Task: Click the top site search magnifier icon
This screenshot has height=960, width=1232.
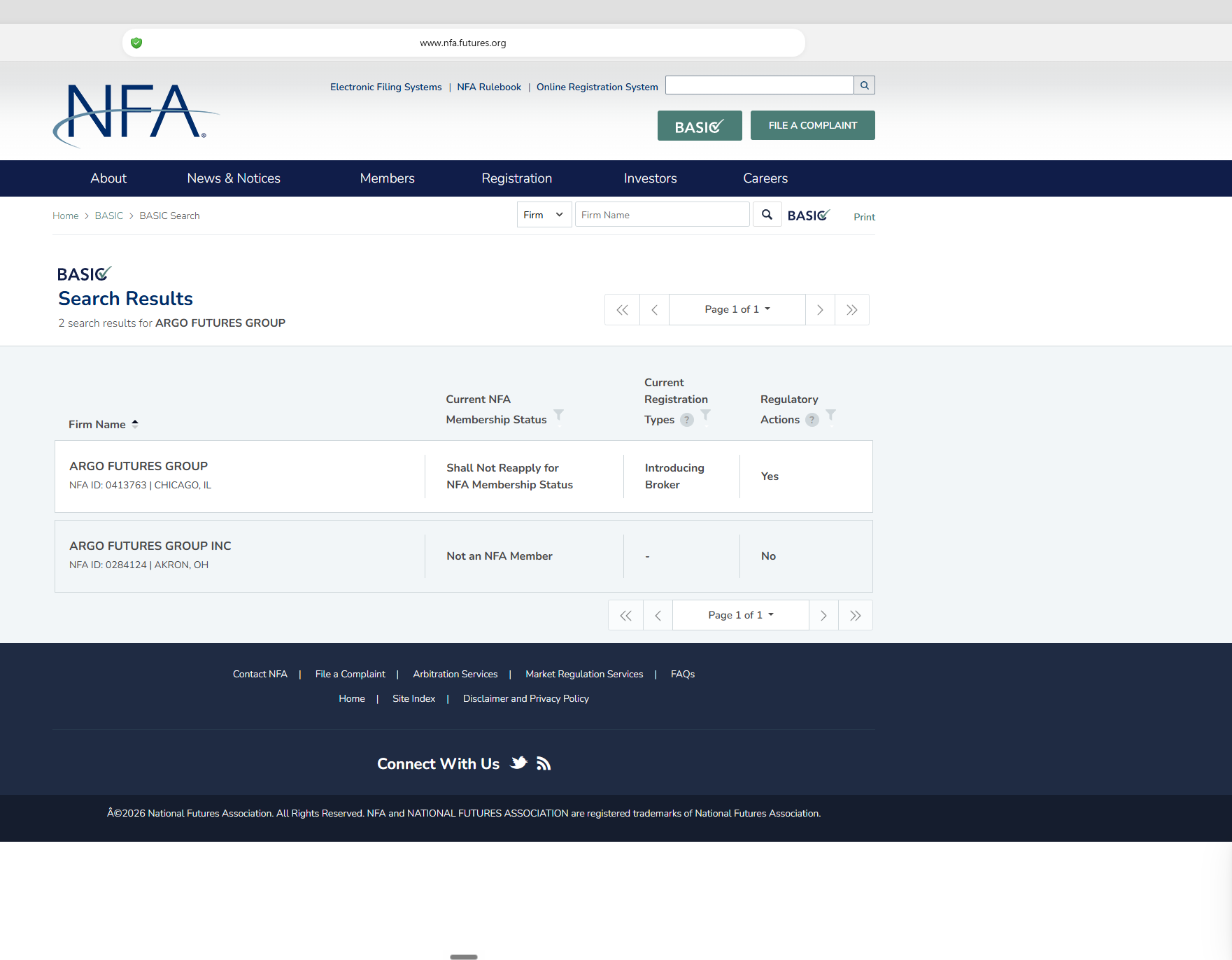Action: coord(865,85)
